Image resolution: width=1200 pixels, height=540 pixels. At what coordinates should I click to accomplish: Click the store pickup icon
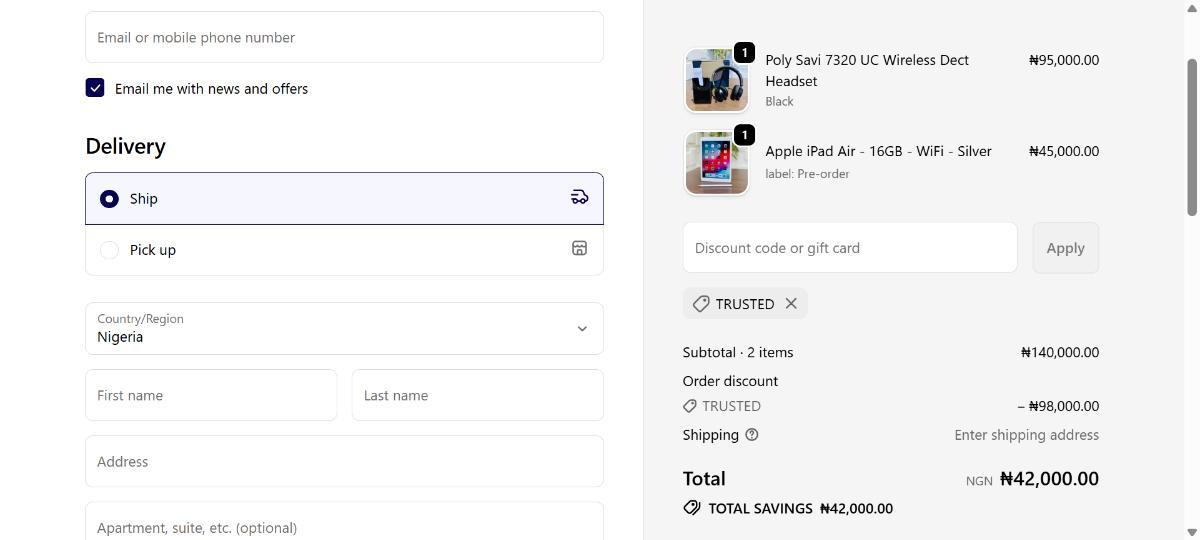[x=579, y=248]
